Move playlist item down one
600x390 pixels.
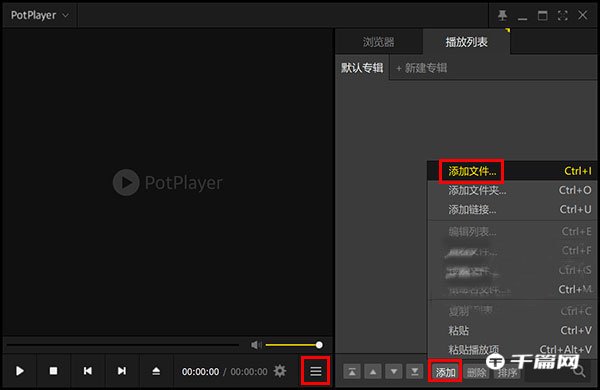pos(393,372)
